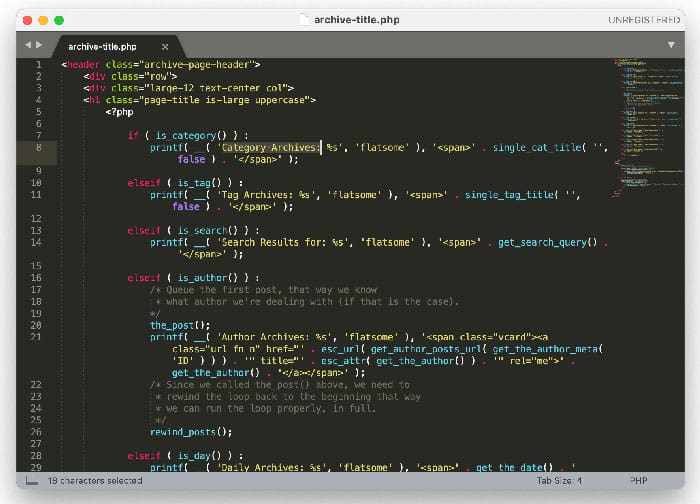Click the h1 tag on line 4

[94, 100]
